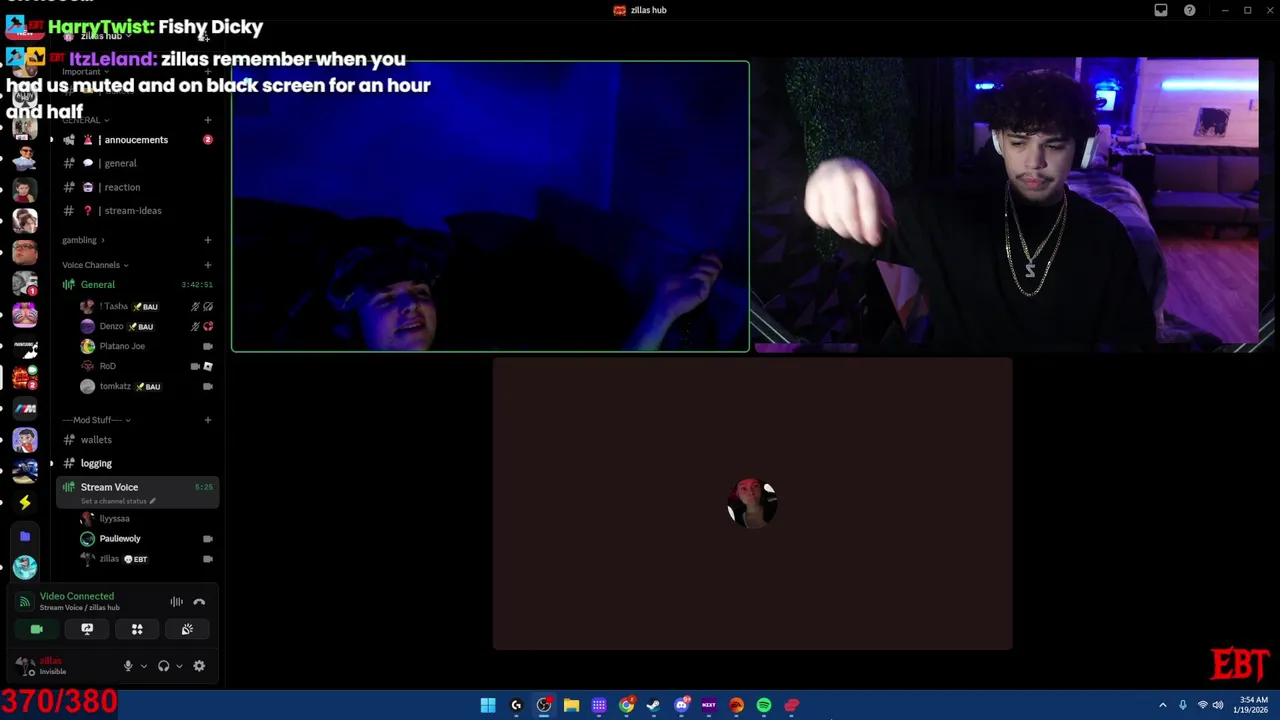
Task: Open Google Chrome from taskbar
Action: click(626, 705)
